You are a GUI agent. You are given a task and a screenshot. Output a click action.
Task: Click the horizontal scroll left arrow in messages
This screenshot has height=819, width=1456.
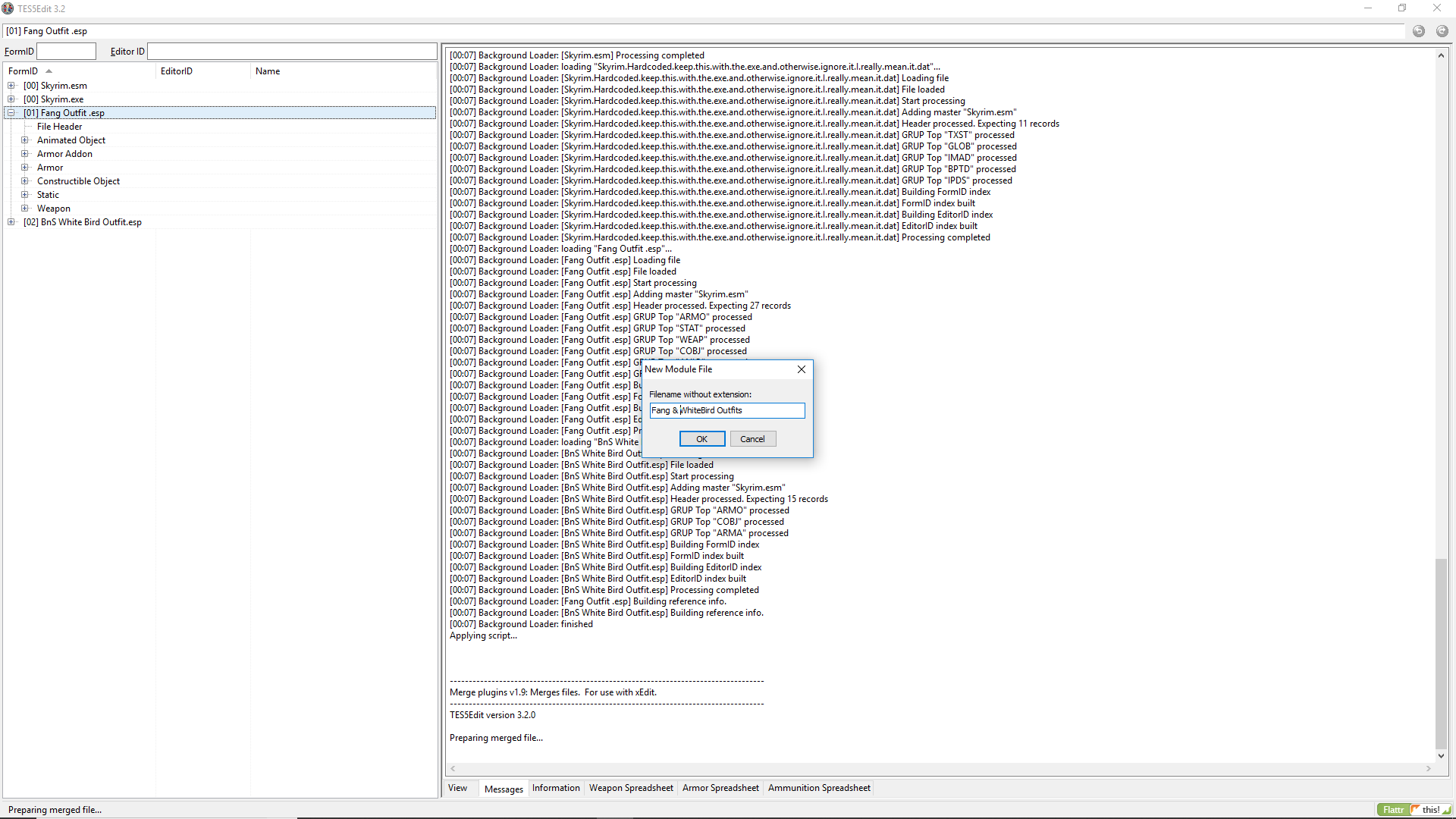(453, 769)
